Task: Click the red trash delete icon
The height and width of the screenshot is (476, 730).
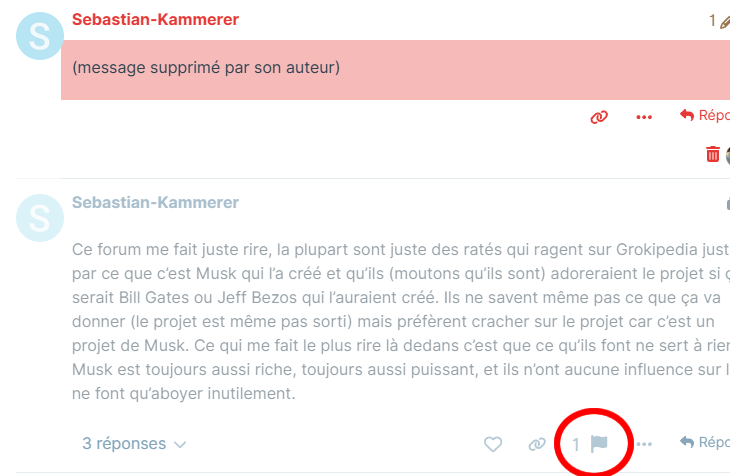Action: (713, 154)
